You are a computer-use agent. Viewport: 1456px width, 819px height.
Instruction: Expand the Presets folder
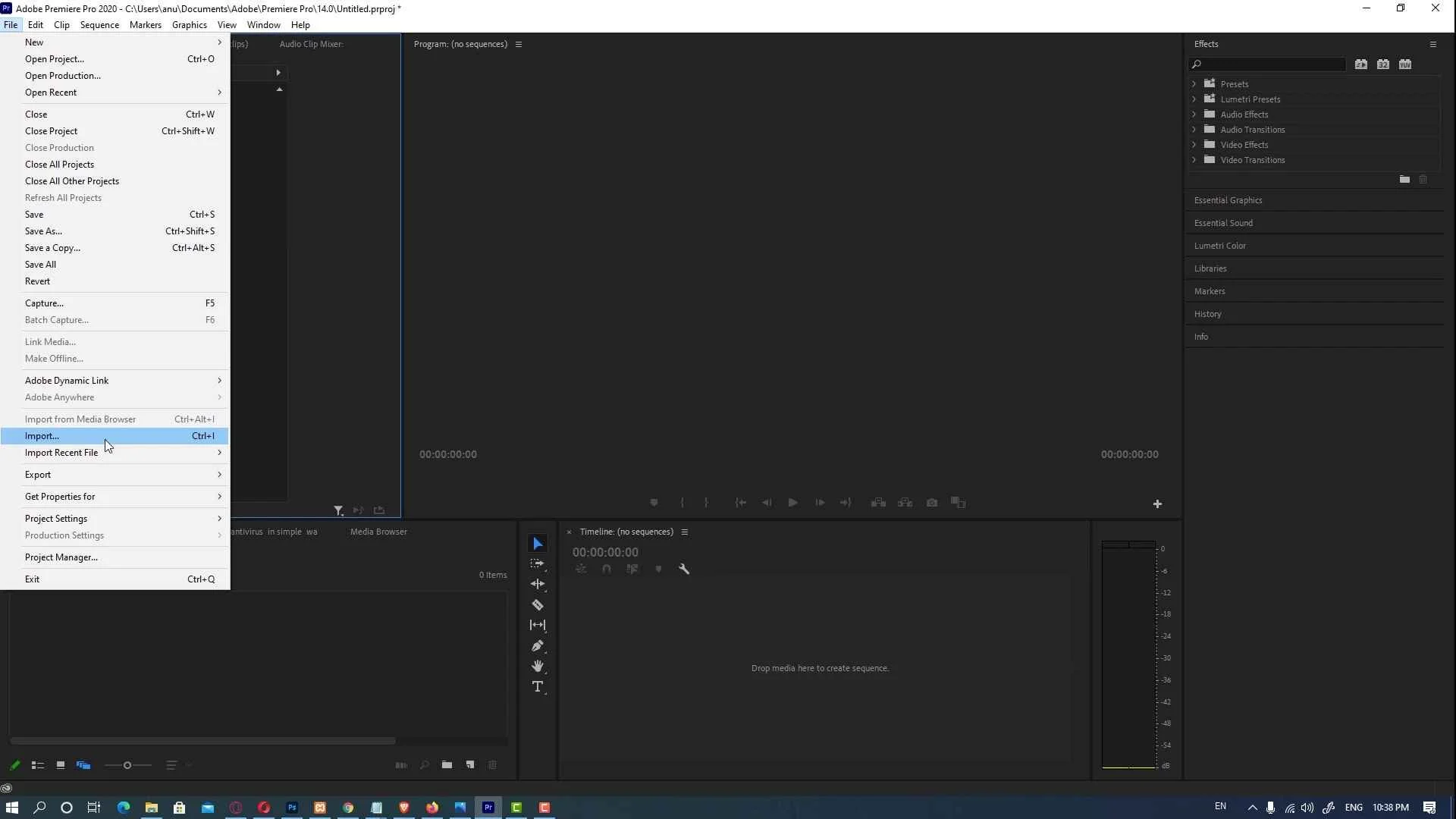tap(1194, 84)
